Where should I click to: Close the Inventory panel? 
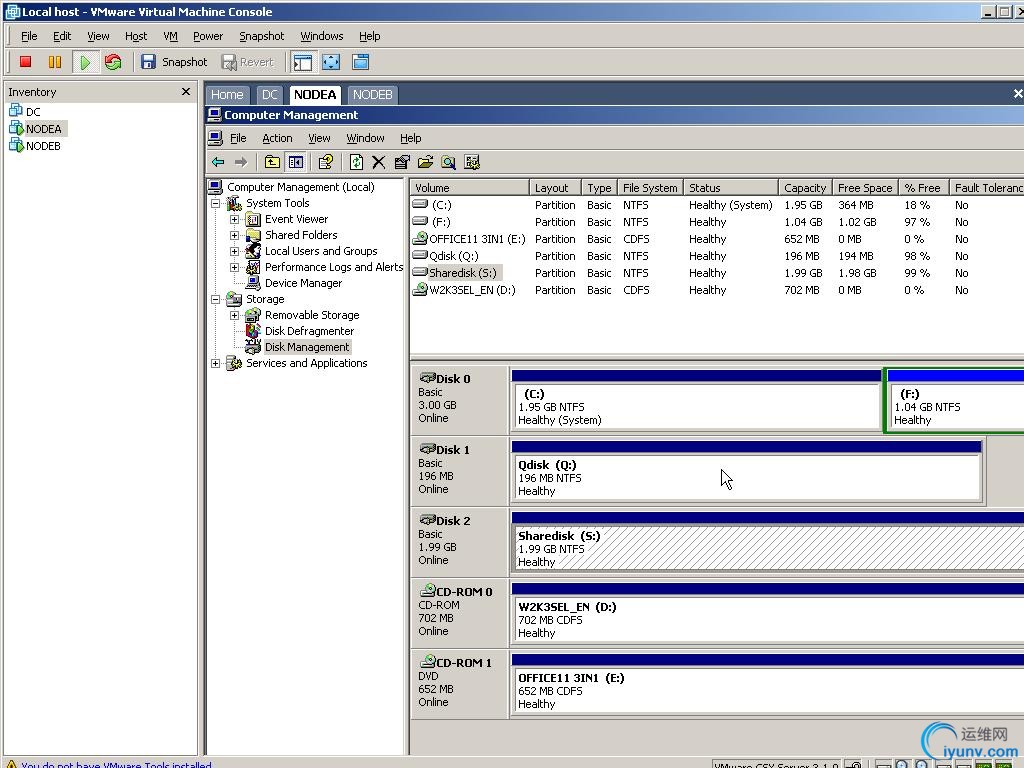click(x=185, y=91)
